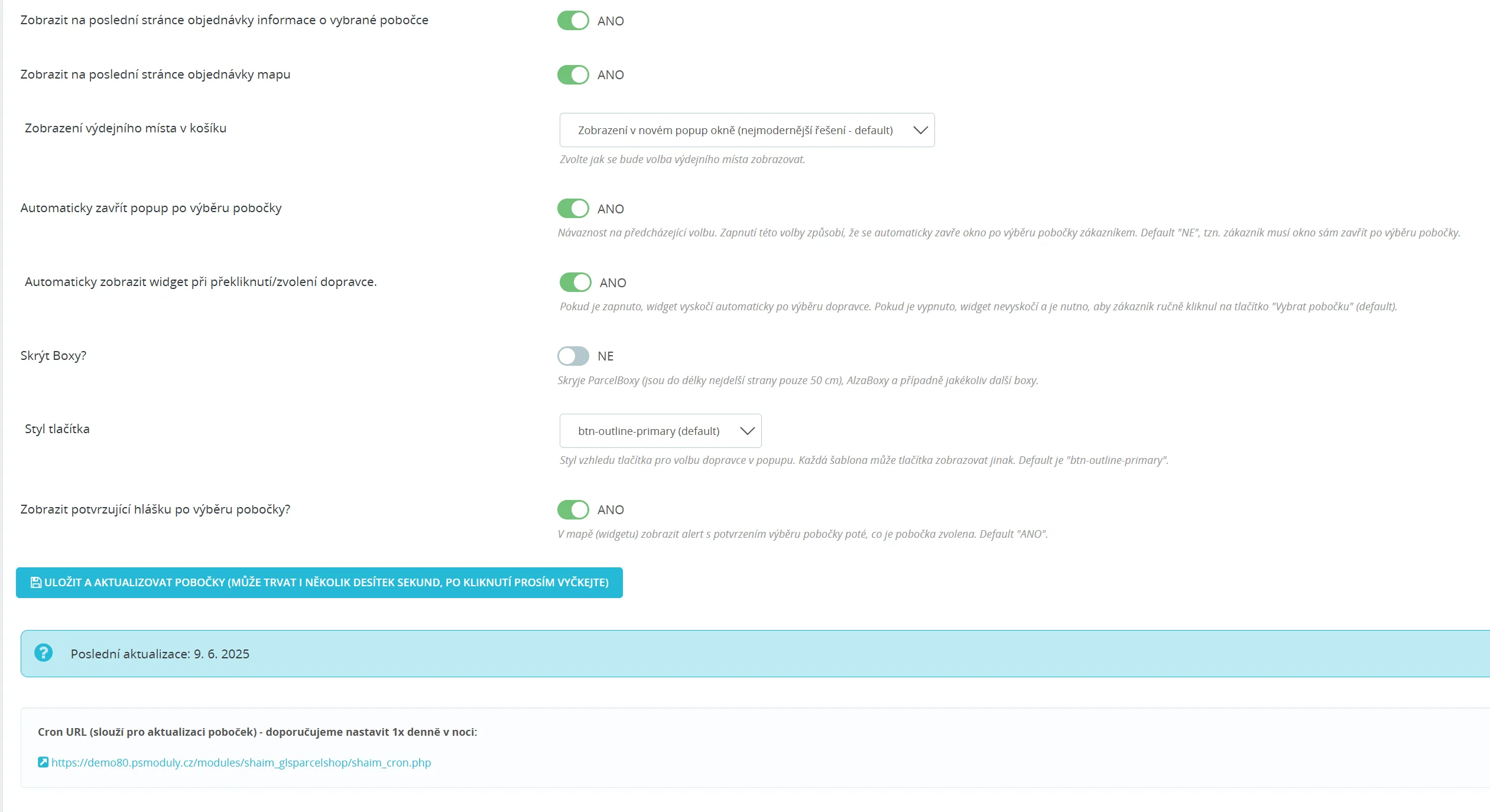Turn off automatic widget display on carrier selection

[575, 282]
